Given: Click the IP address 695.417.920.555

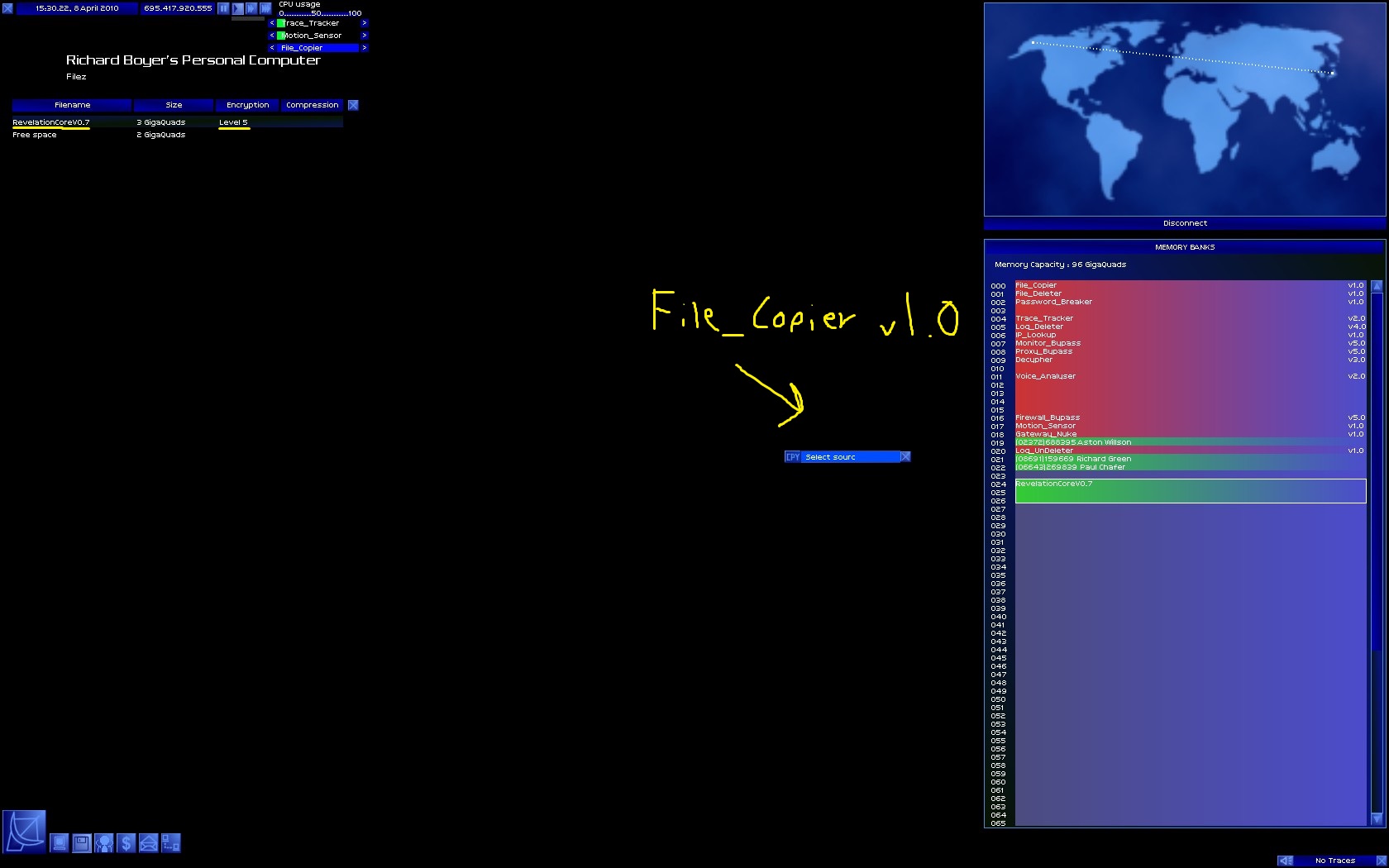Looking at the screenshot, I should 178,8.
